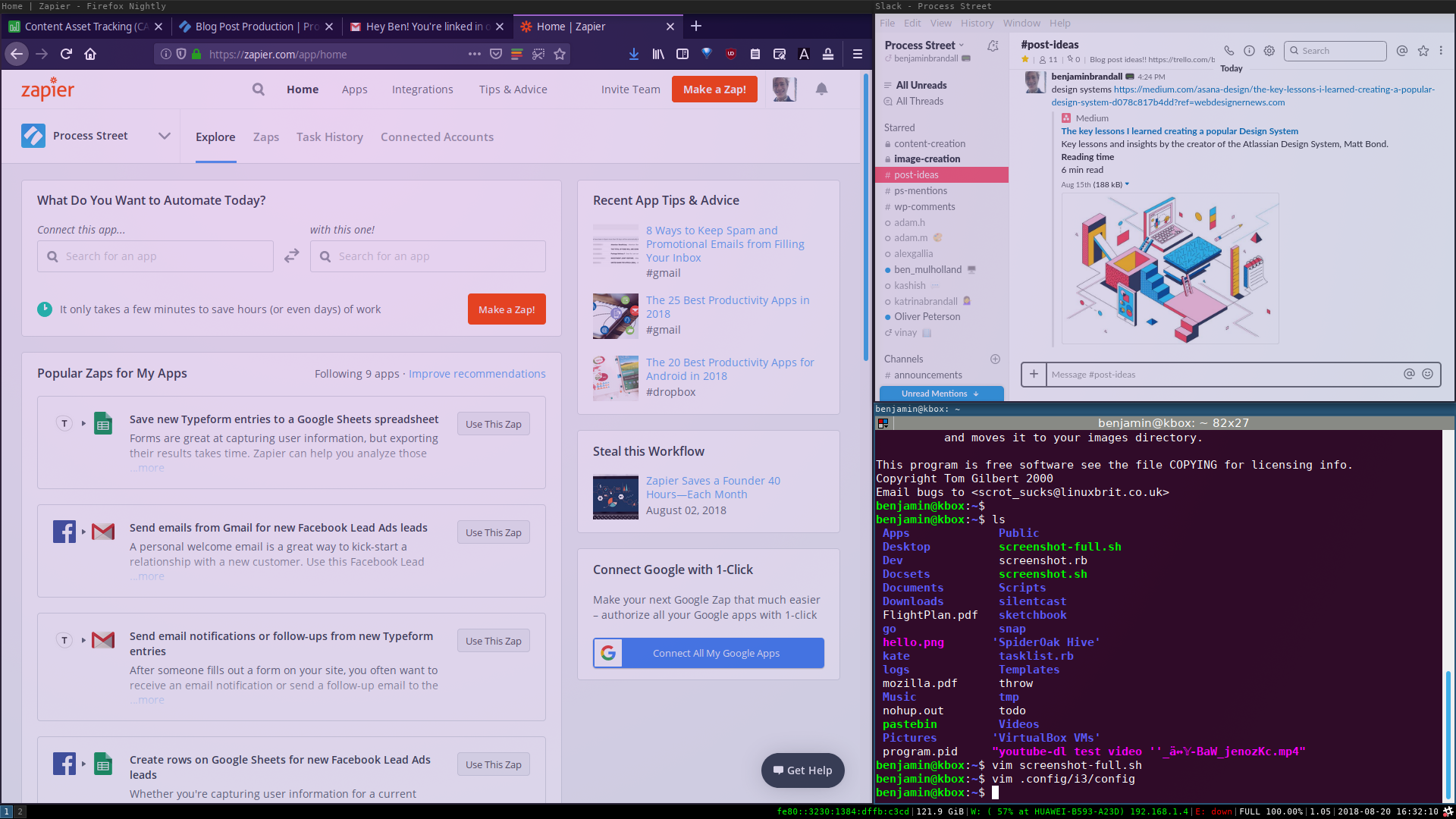Image resolution: width=1456 pixels, height=819 pixels.
Task: Start a Slack call with phone icon
Action: tap(1228, 51)
